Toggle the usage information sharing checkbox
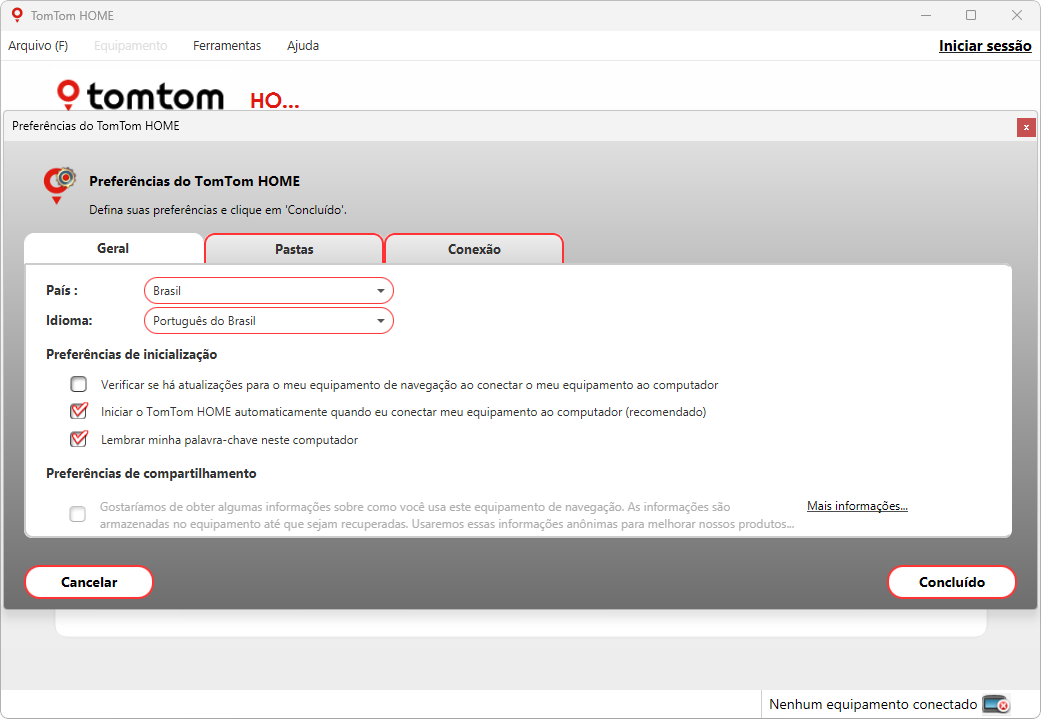The image size is (1041, 719). (78, 514)
